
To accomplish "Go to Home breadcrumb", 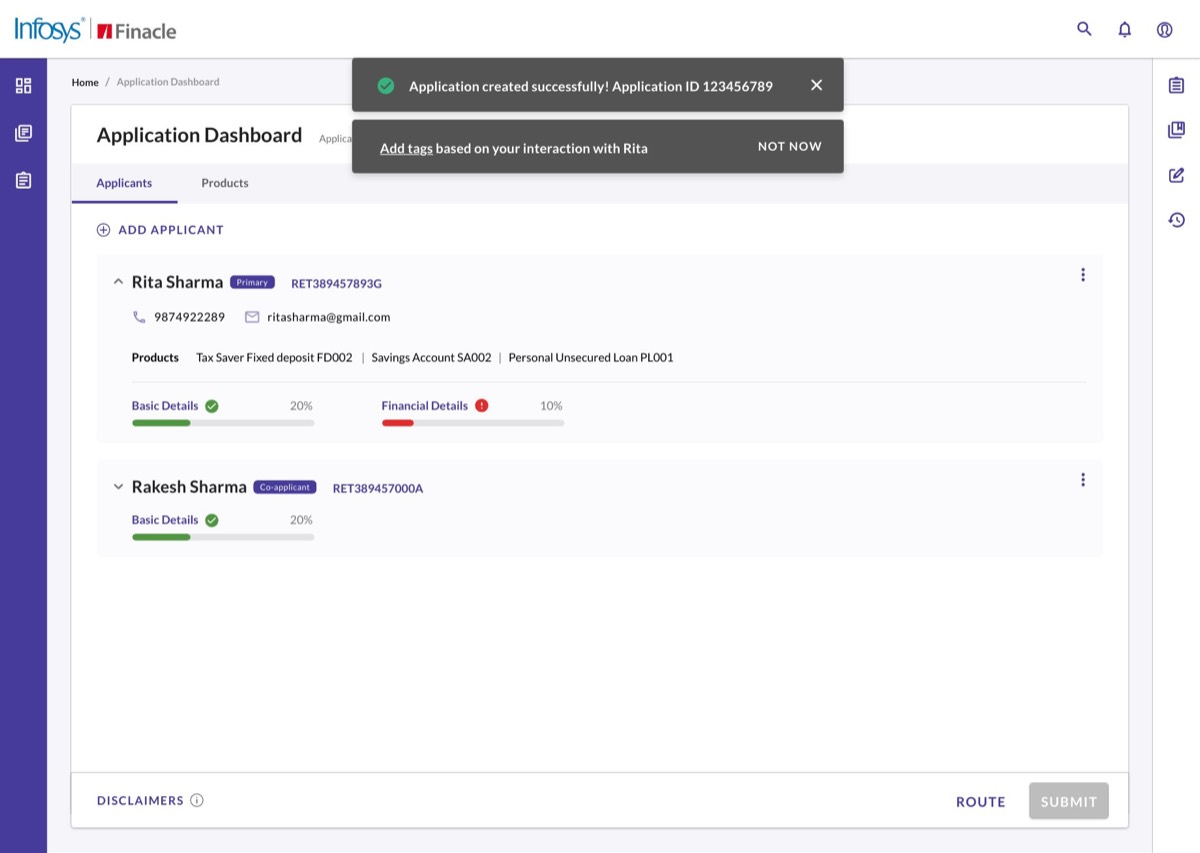I will [85, 82].
